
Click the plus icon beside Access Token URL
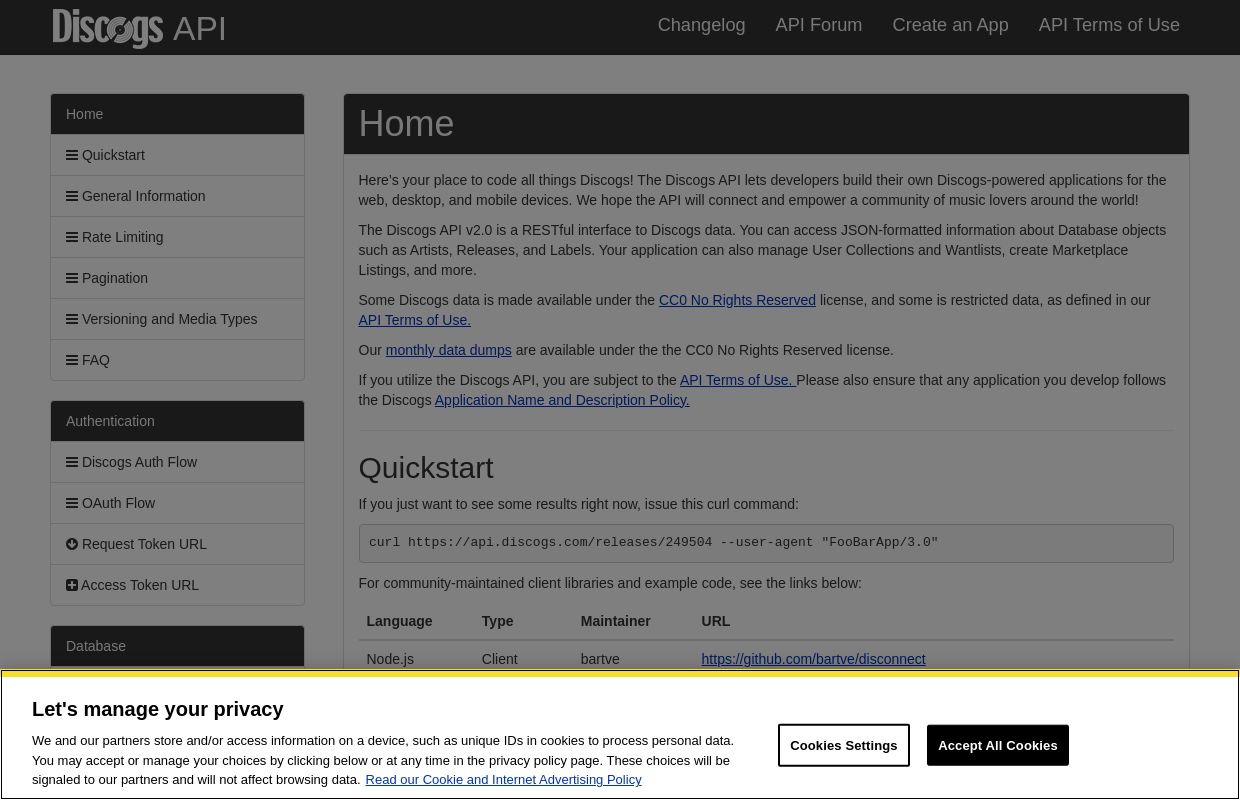[72, 585]
